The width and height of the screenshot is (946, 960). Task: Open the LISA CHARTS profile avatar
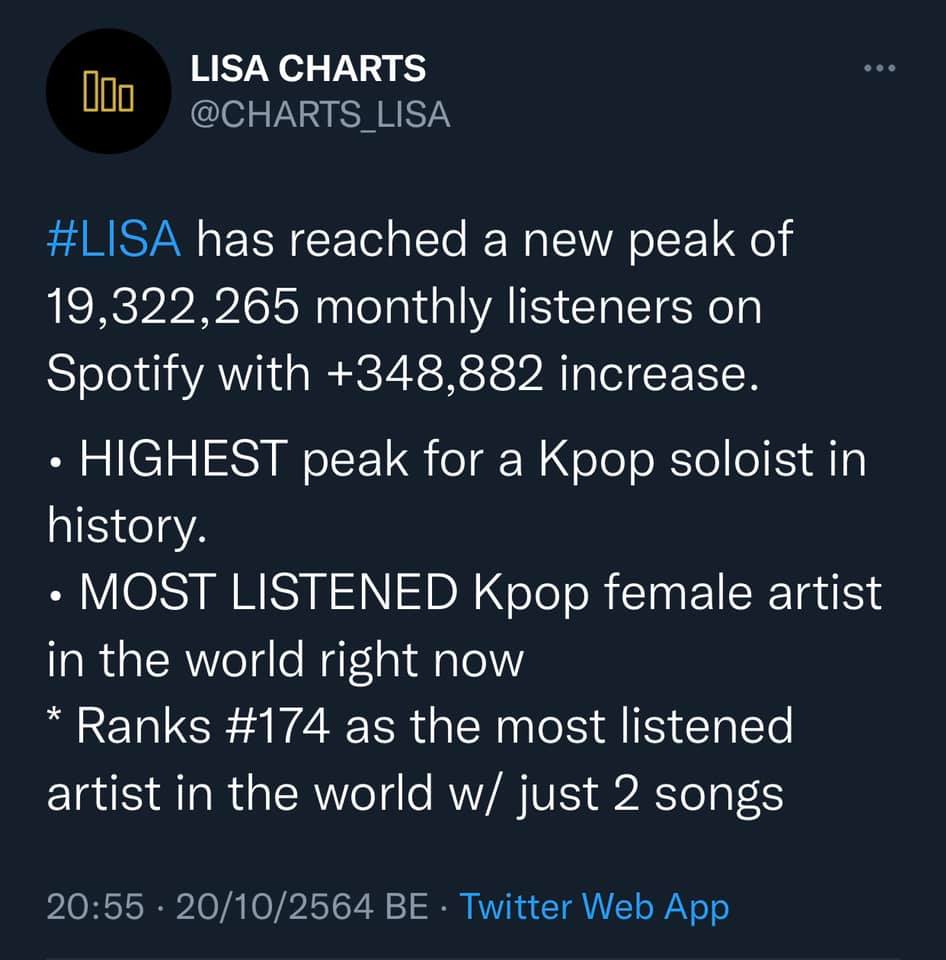tap(108, 91)
